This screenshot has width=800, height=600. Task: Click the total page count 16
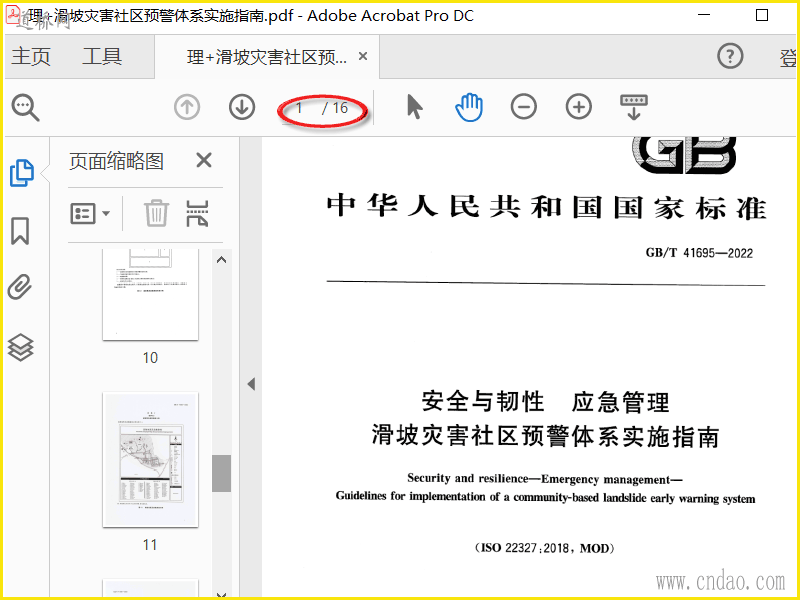(x=340, y=108)
